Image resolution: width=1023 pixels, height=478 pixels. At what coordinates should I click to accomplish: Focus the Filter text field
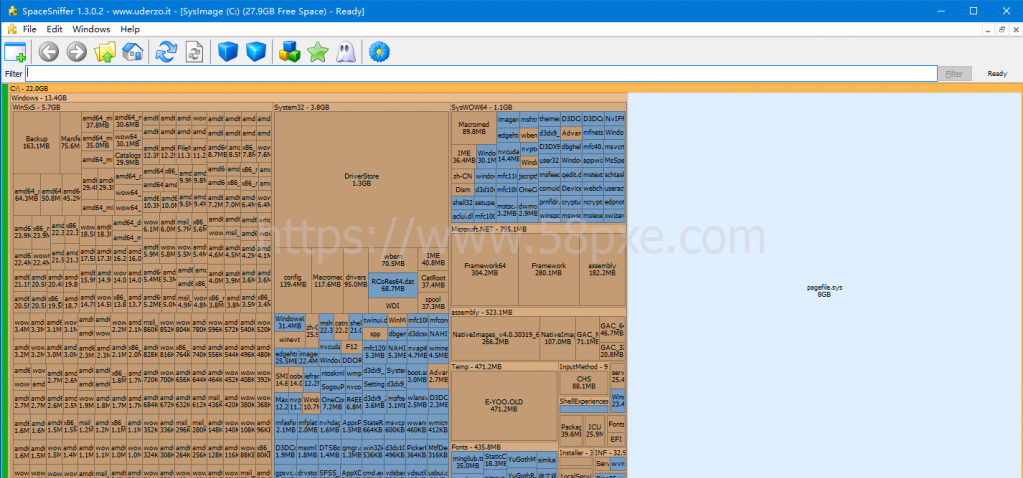[x=481, y=74]
